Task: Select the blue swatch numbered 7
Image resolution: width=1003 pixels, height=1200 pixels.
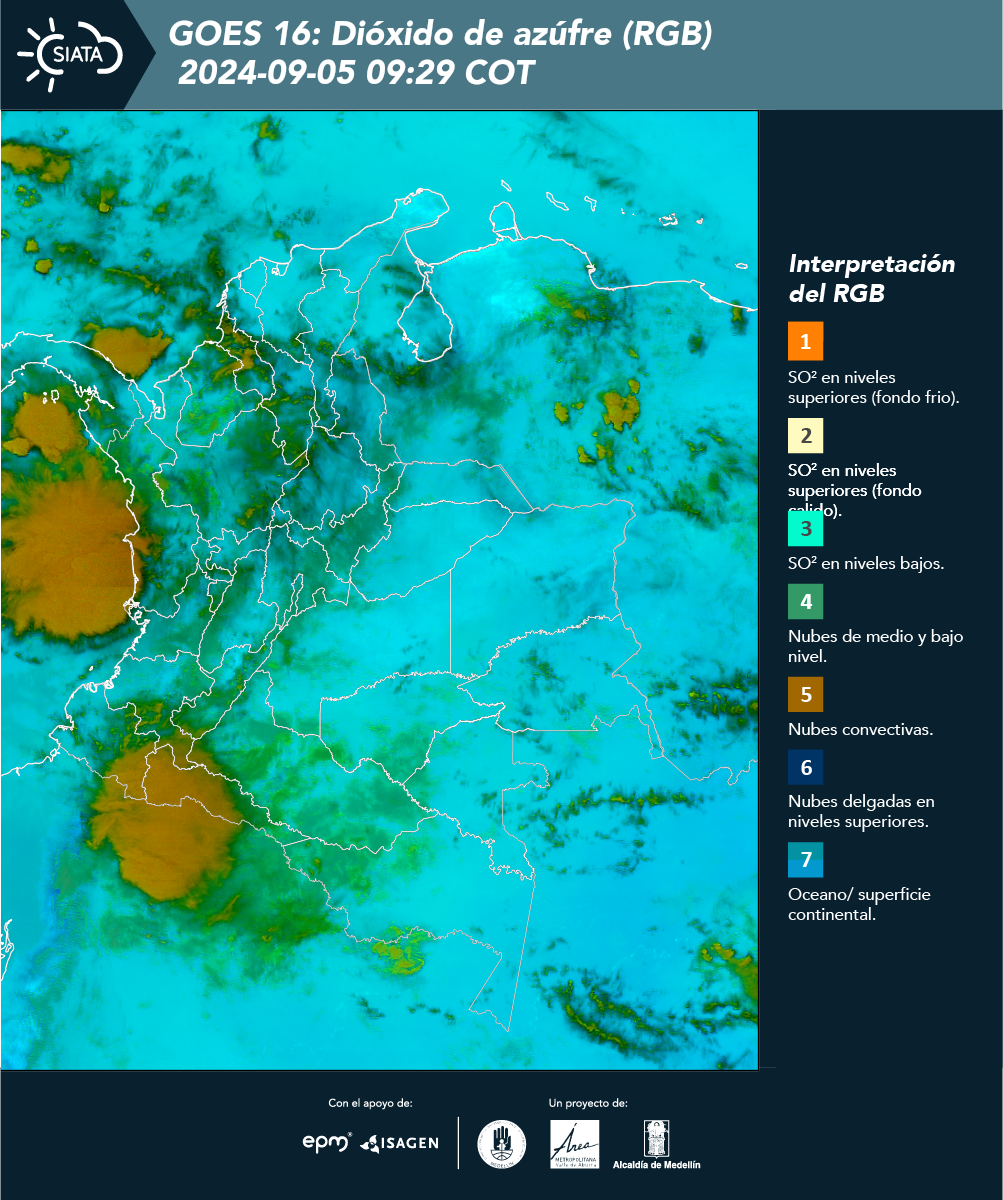Action: [x=805, y=859]
